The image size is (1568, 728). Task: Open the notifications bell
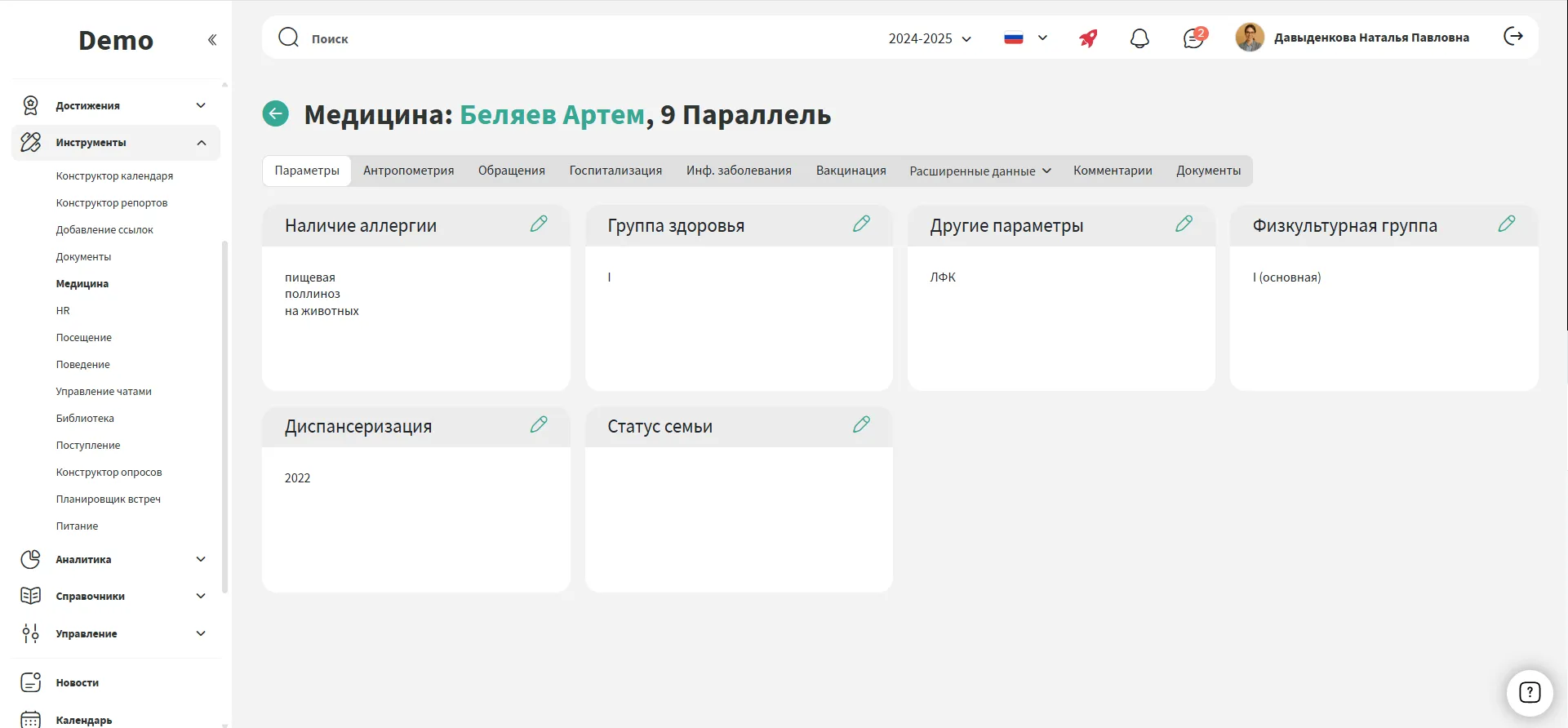tap(1139, 38)
